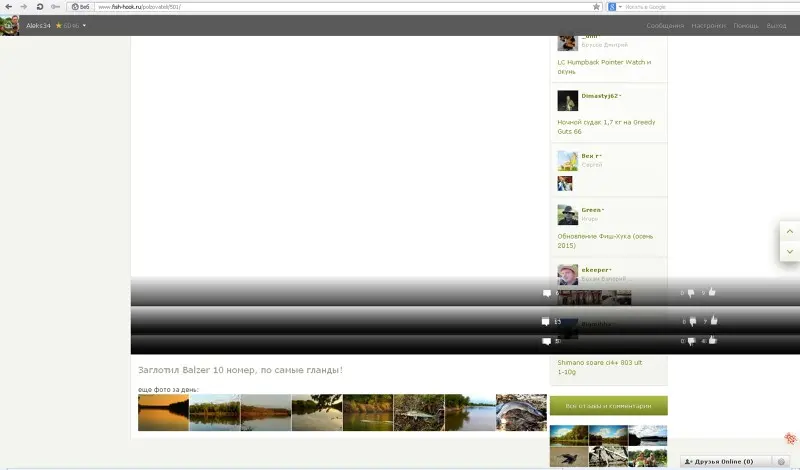Open the Вех г user avatar
The width and height of the screenshot is (800, 470).
pyautogui.click(x=567, y=161)
